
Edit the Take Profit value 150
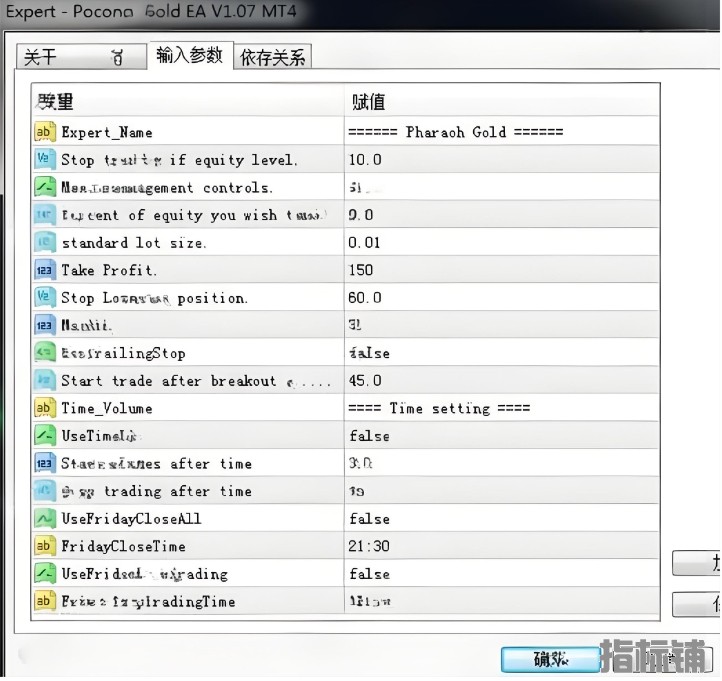coord(361,270)
